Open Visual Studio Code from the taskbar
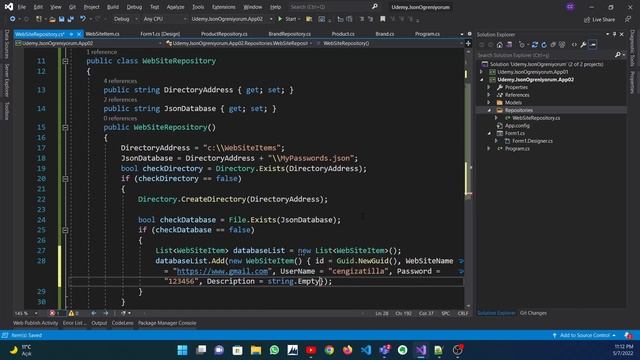The width and height of the screenshot is (640, 360). pyautogui.click(x=366, y=350)
